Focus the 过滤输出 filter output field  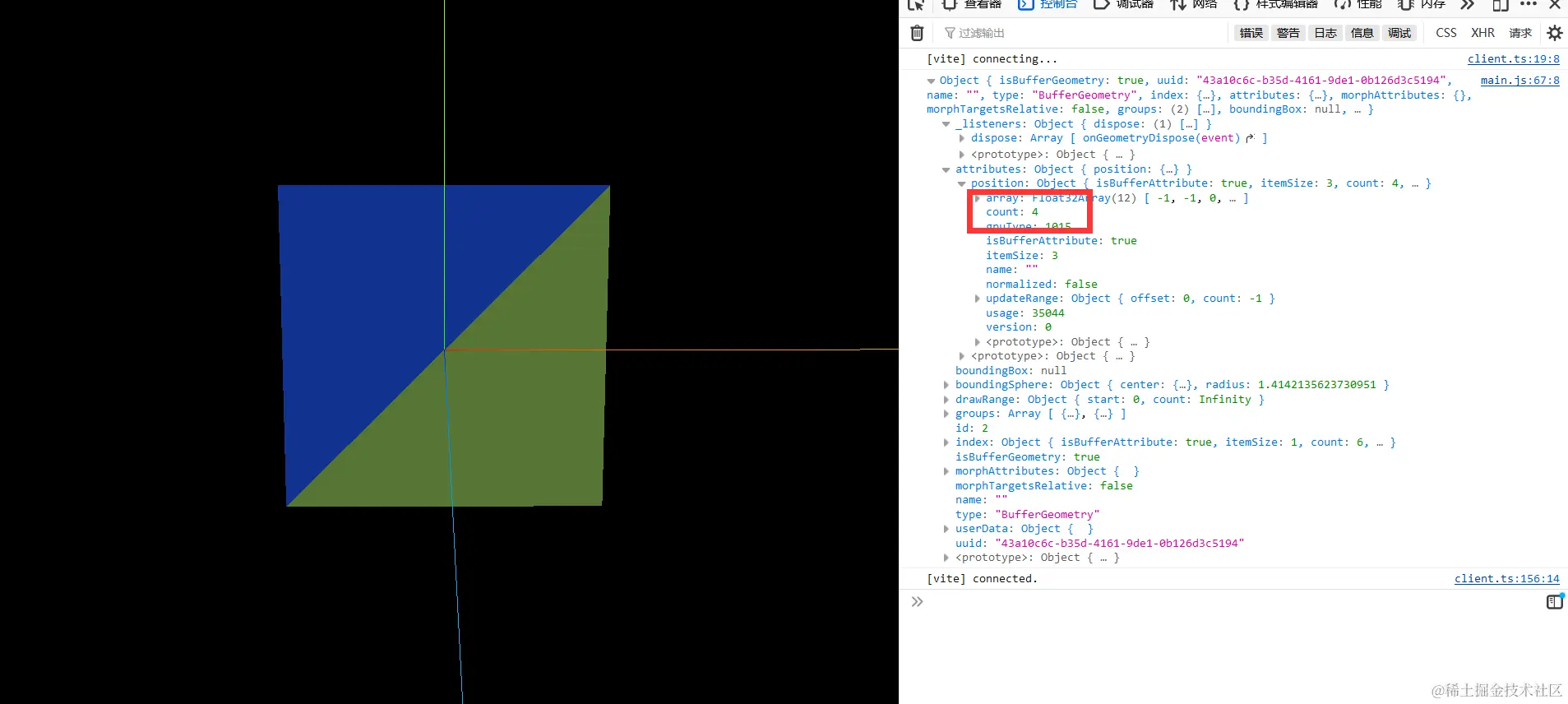[1085, 33]
